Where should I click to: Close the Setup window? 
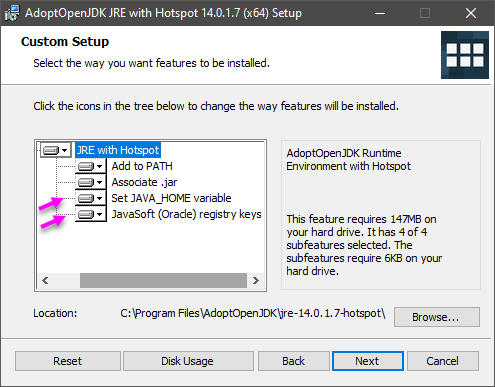click(471, 13)
